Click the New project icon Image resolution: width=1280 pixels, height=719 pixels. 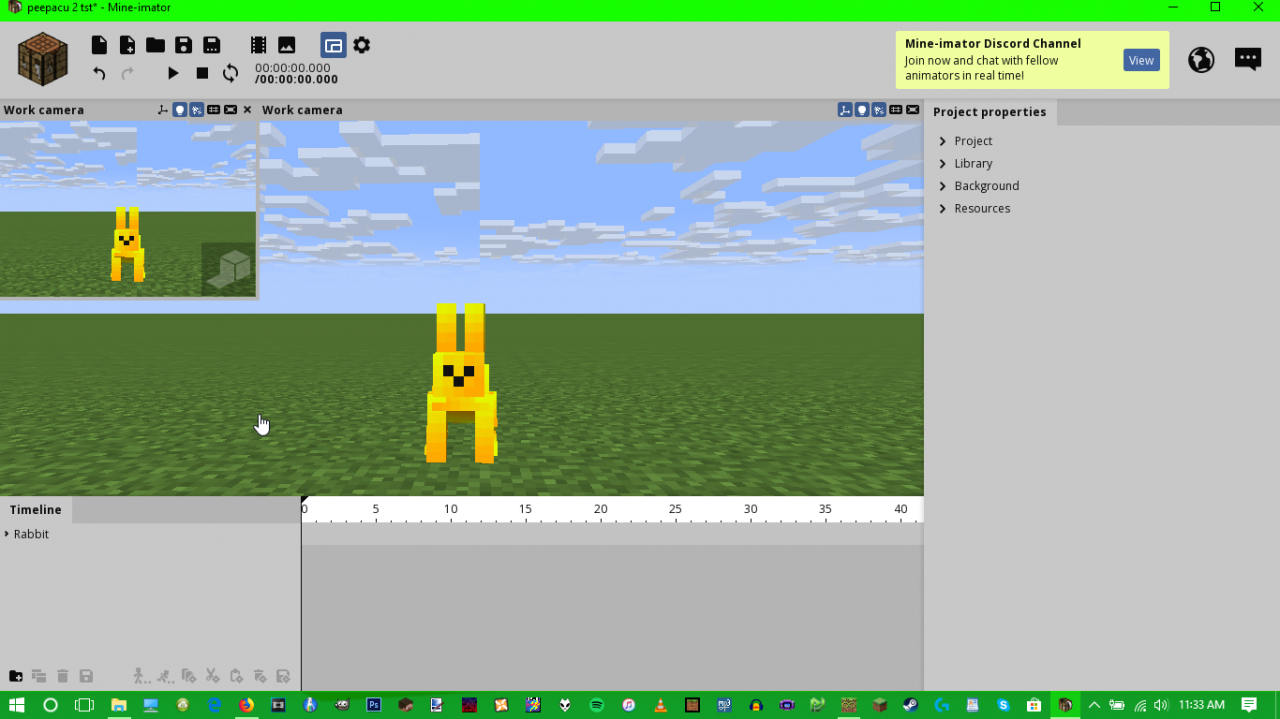99,44
